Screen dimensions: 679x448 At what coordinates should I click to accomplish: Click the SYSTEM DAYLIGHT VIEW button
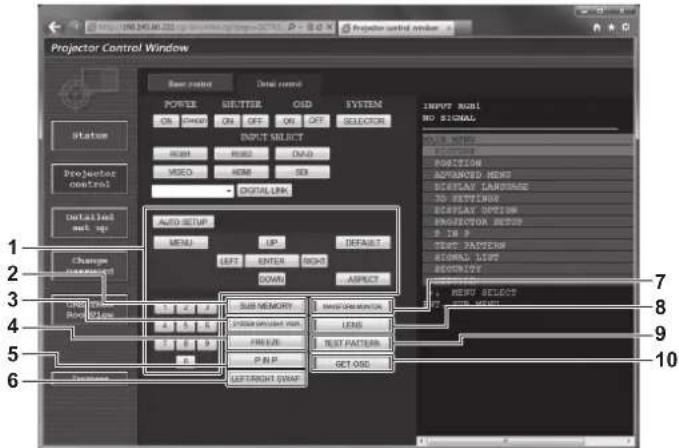266,324
